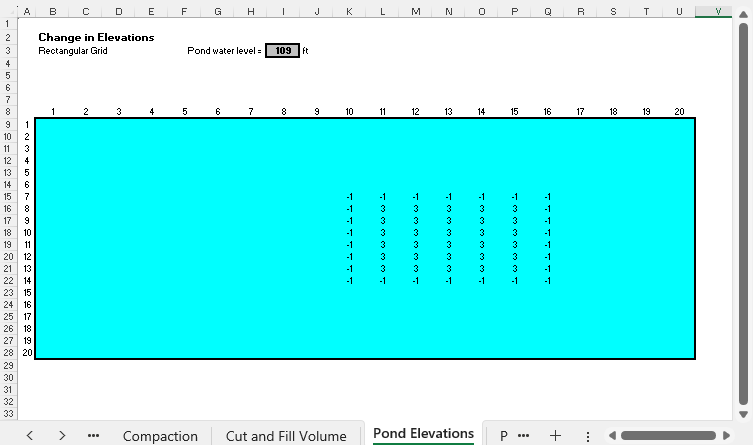Click the pond water level cell showing 109
The image size is (753, 445).
pyautogui.click(x=282, y=50)
